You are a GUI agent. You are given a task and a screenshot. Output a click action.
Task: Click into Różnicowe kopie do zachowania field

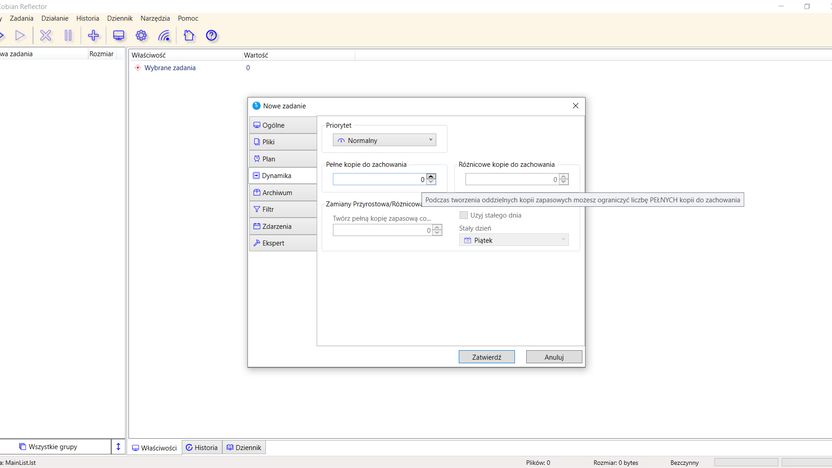[x=512, y=179]
